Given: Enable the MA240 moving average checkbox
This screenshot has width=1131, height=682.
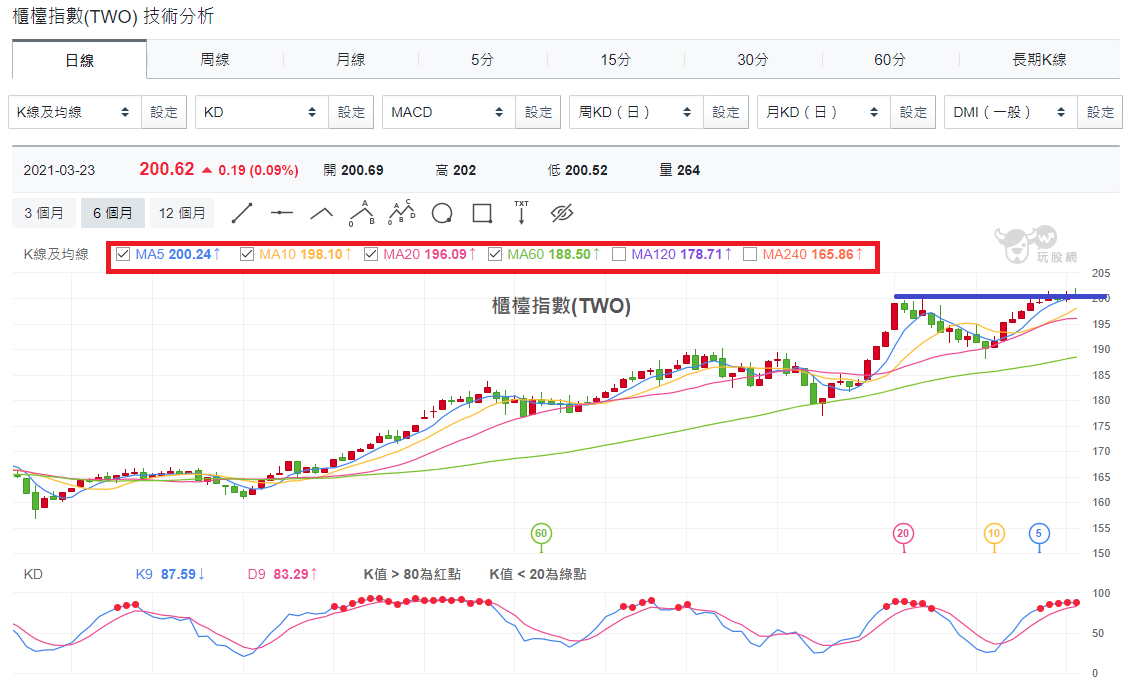Looking at the screenshot, I should (x=749, y=254).
